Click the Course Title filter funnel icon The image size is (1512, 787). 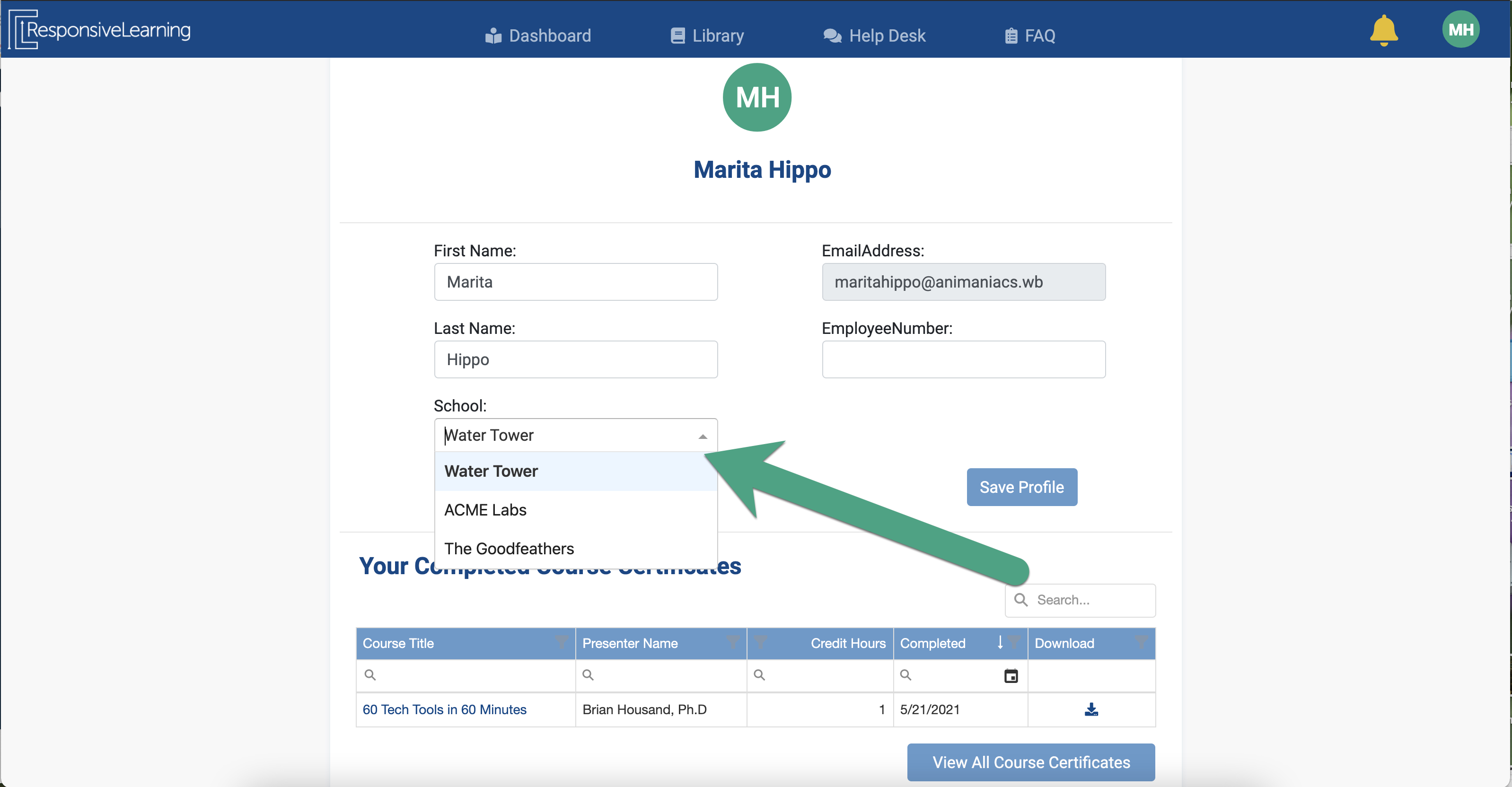click(x=561, y=643)
